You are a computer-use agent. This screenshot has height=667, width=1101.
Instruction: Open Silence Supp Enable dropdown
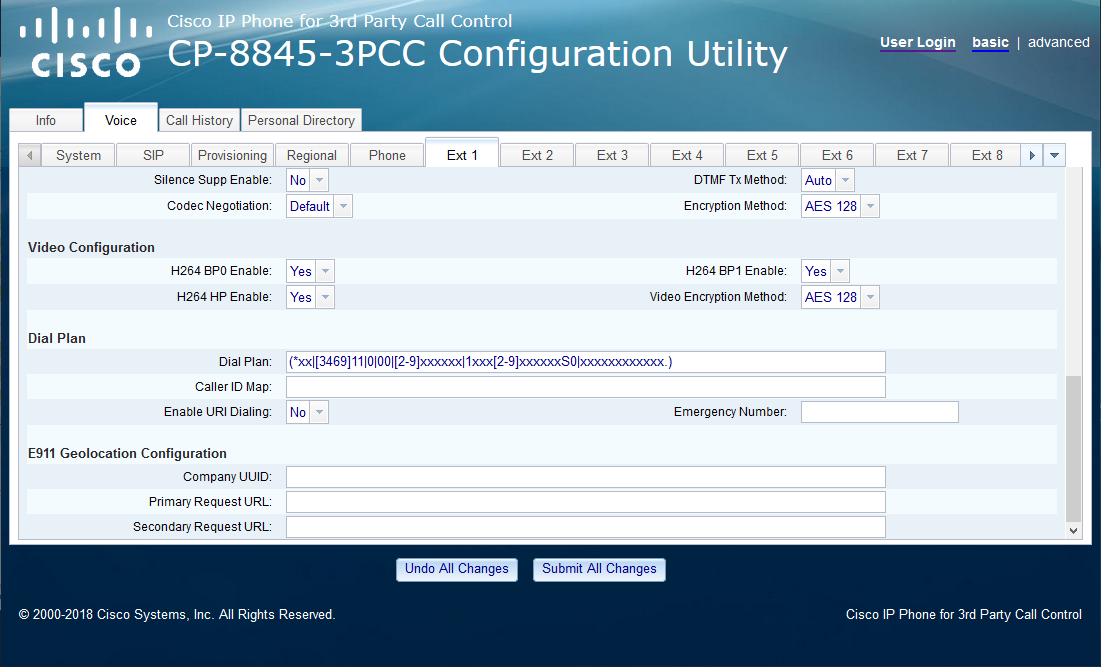point(307,181)
